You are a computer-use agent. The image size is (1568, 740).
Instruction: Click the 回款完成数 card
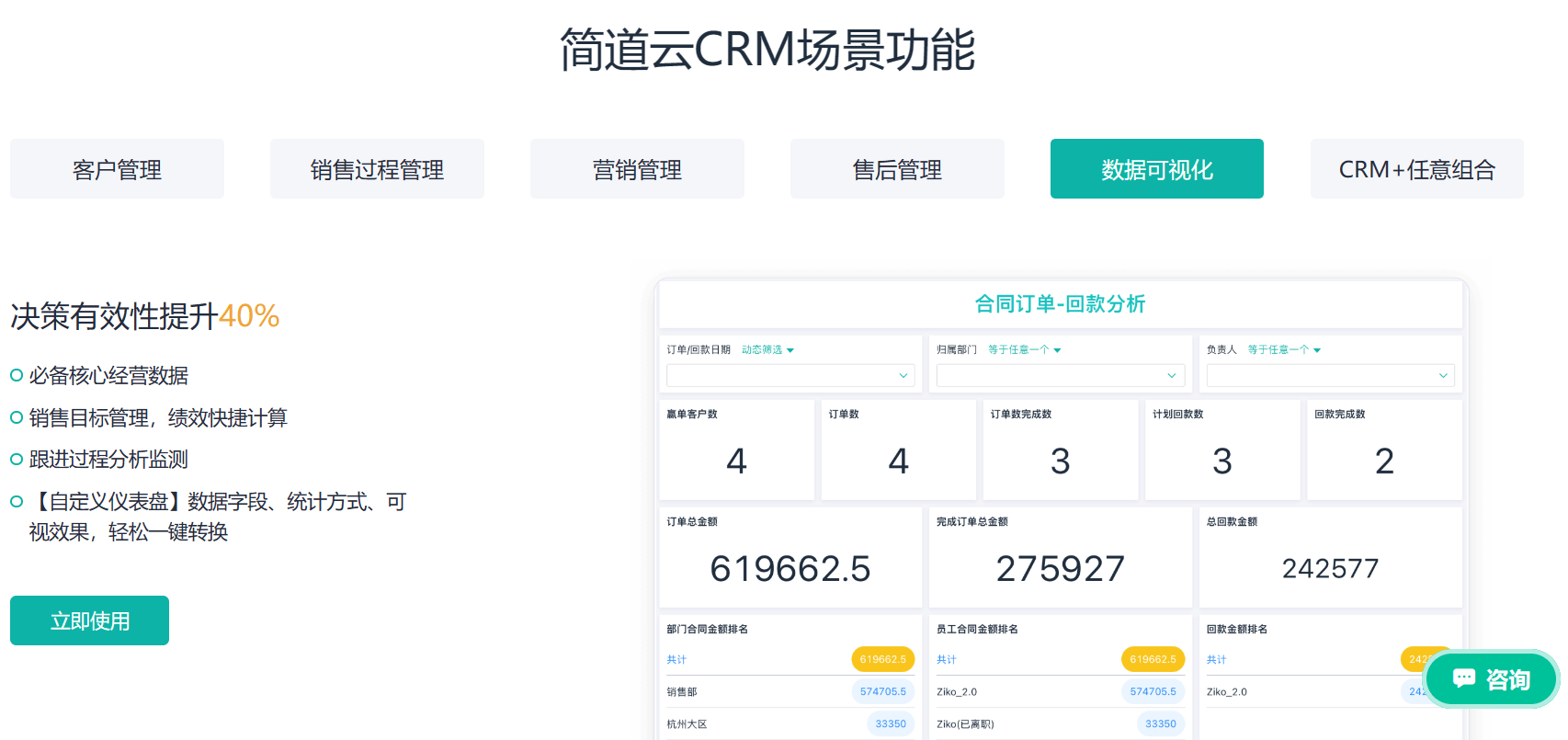(1384, 450)
